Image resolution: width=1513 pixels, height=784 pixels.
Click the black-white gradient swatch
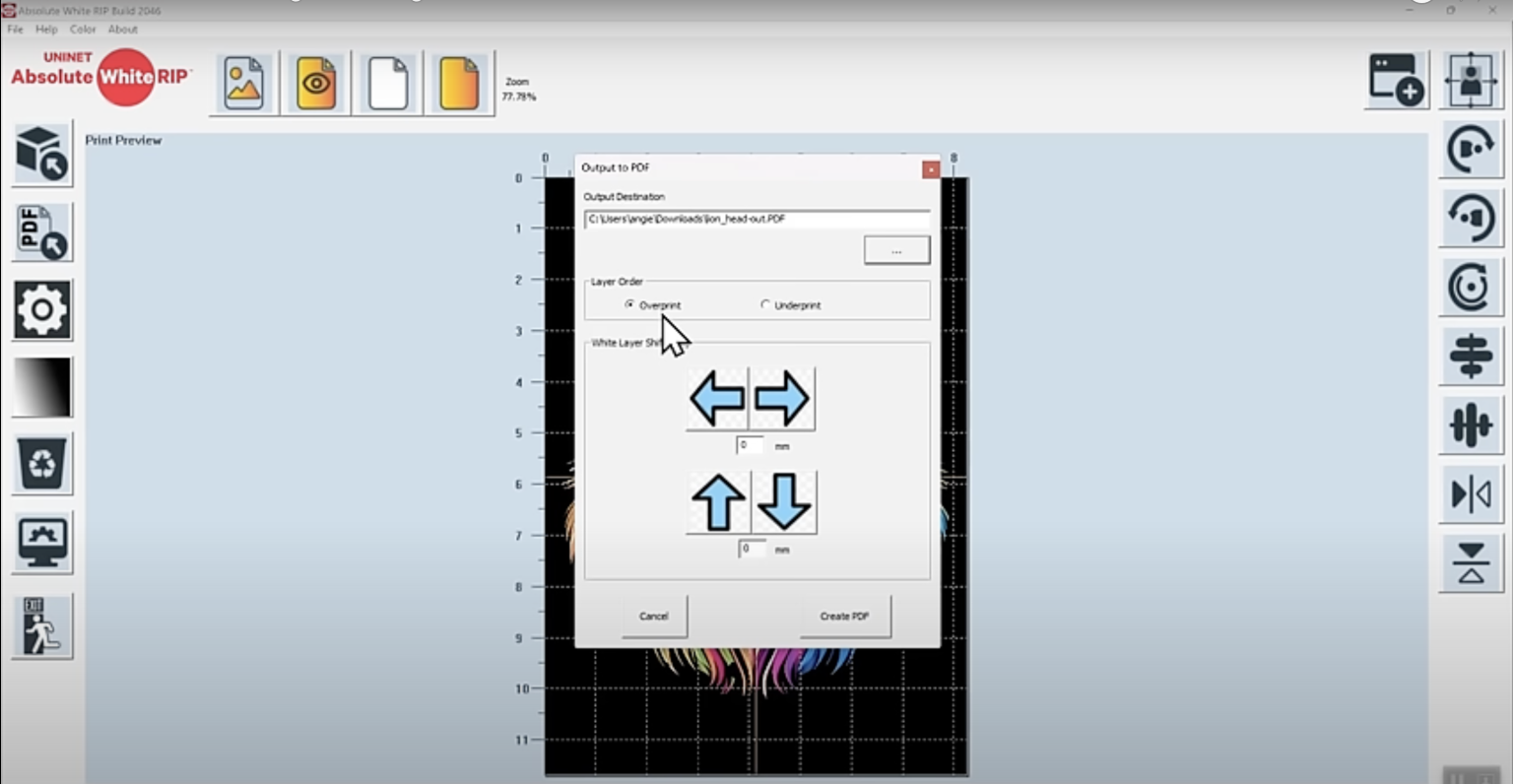(x=42, y=387)
